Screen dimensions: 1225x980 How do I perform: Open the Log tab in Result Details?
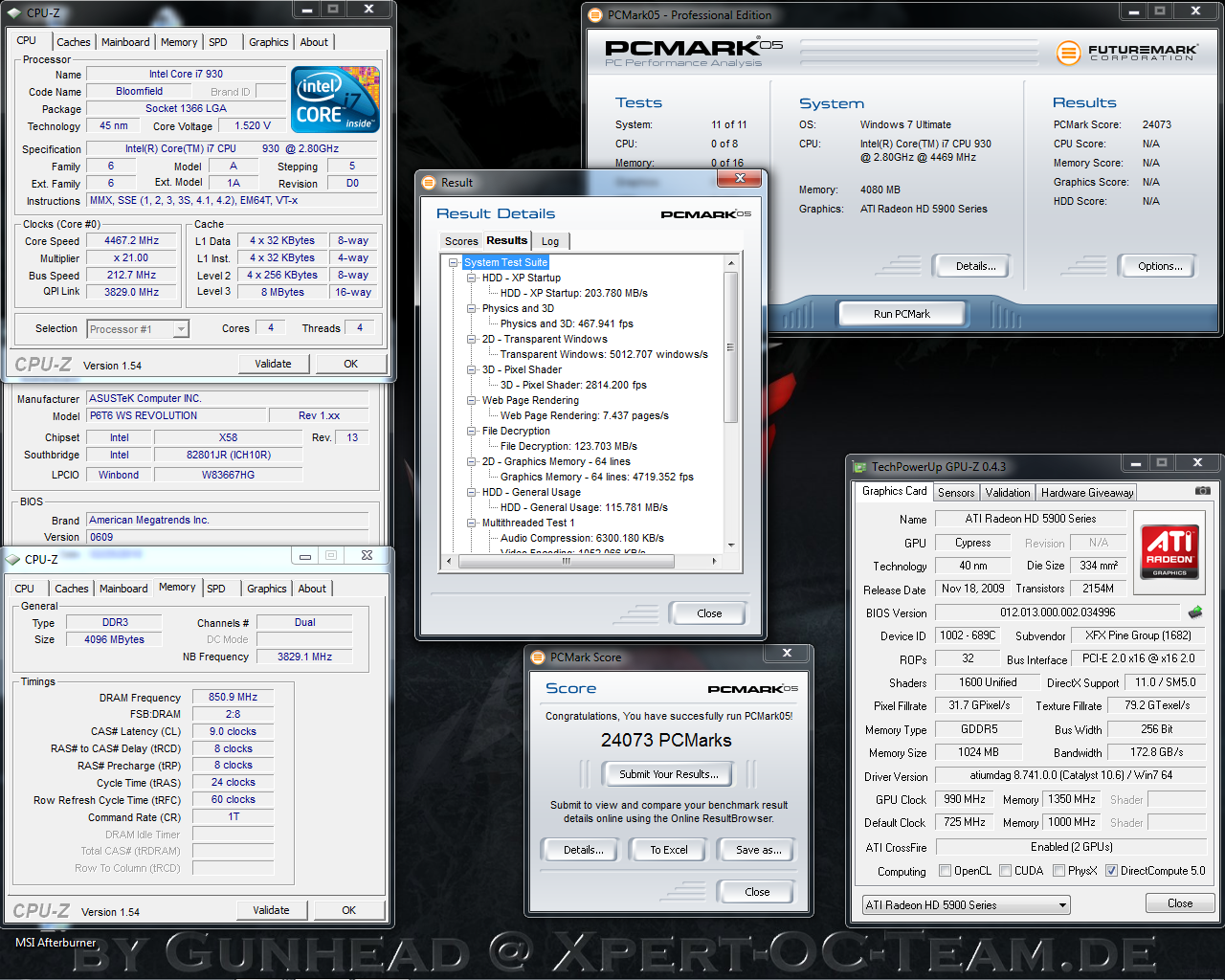pos(550,241)
